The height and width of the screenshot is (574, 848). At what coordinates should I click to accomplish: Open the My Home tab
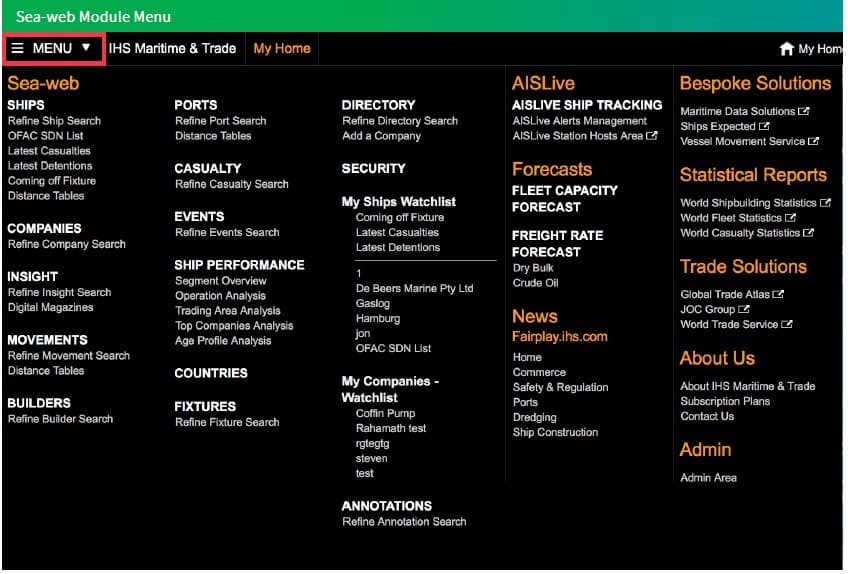tap(281, 48)
